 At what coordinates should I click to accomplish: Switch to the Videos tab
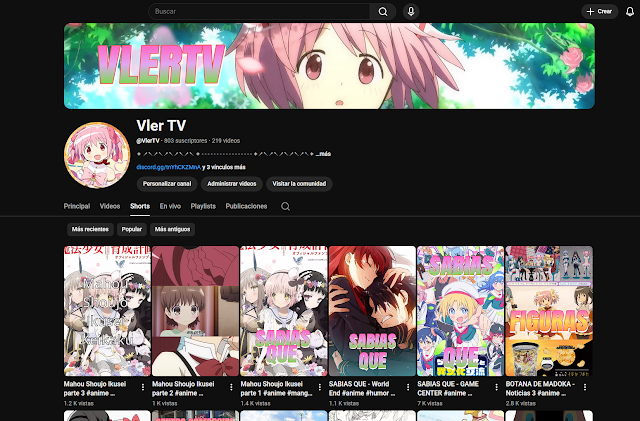click(110, 206)
